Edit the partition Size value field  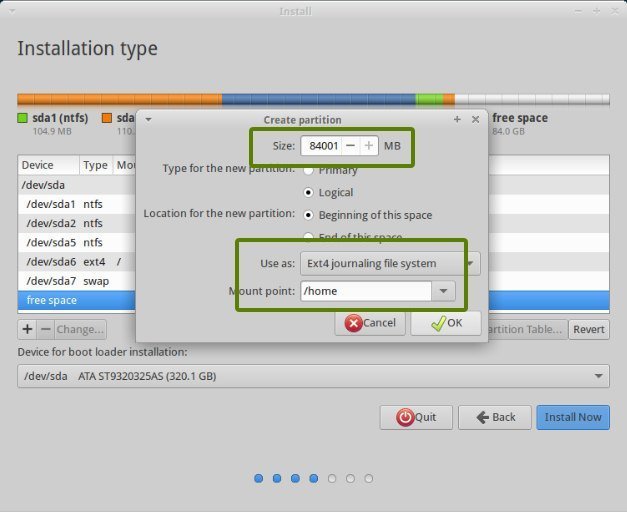pos(322,146)
